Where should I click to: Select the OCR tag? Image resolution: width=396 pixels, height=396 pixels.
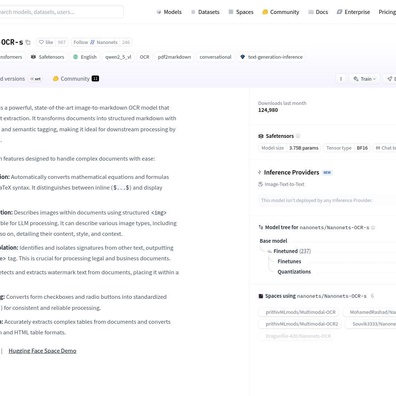pos(144,57)
